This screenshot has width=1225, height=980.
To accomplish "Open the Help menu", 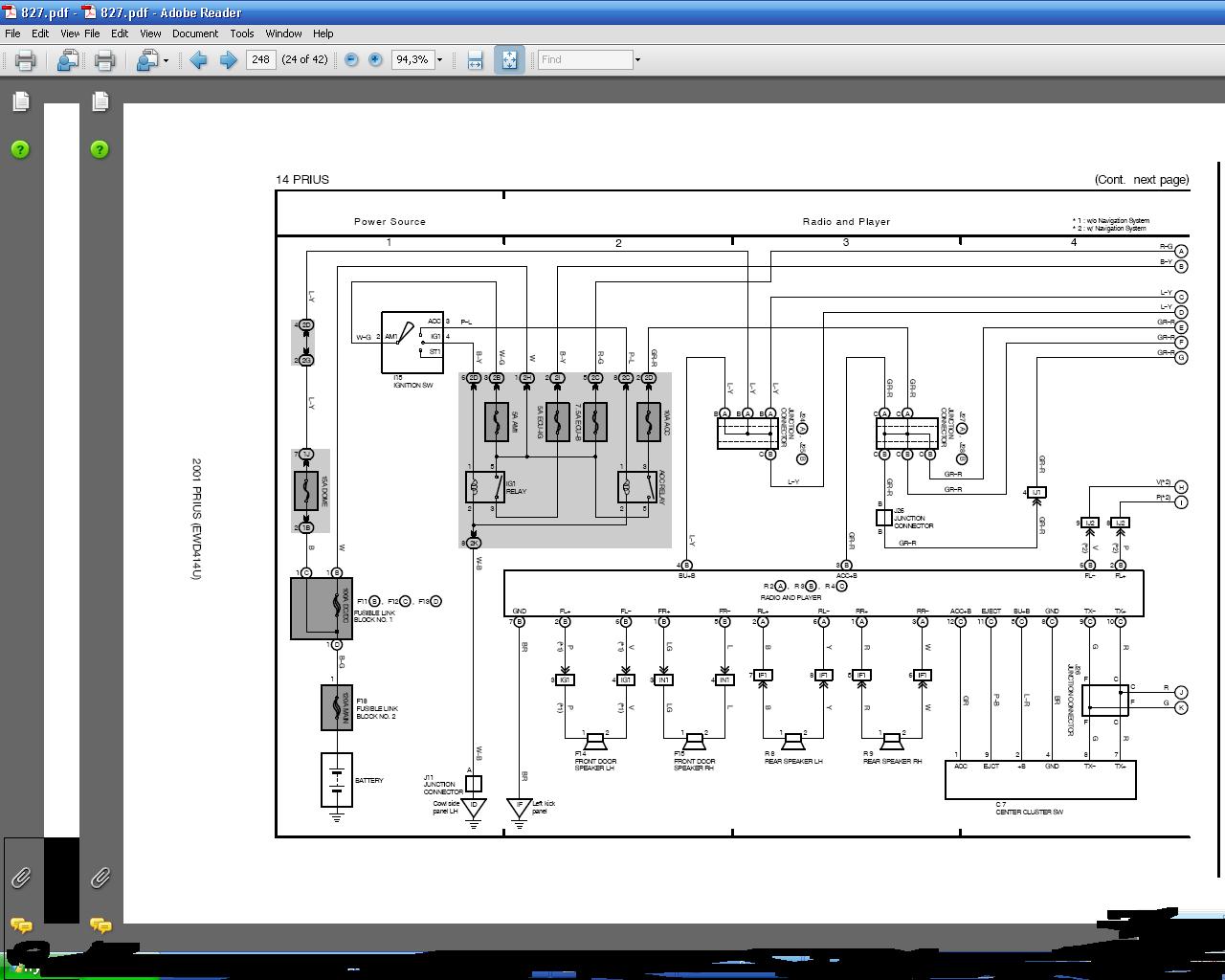I will point(323,33).
